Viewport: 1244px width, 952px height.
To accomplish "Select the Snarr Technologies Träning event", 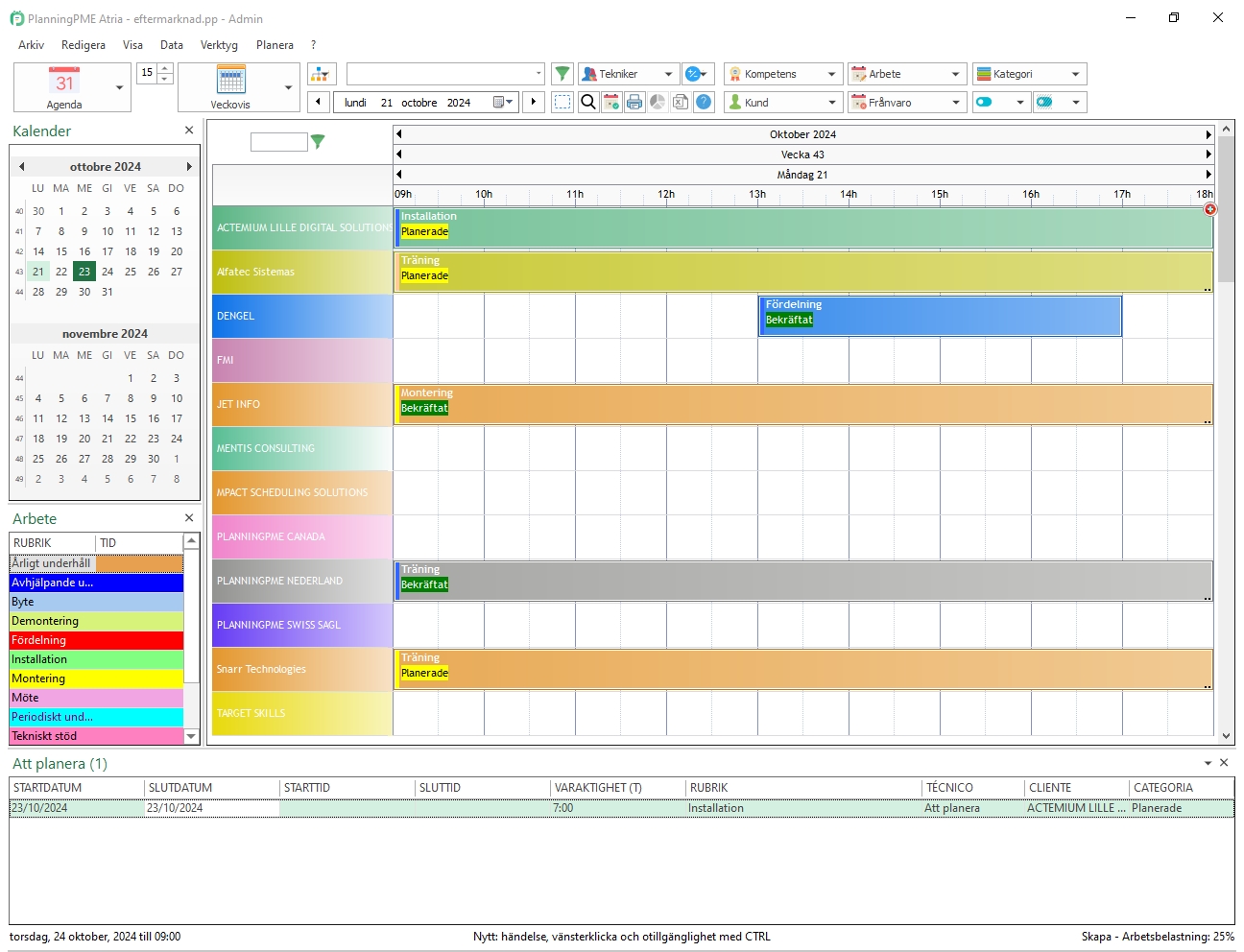I will [803, 669].
